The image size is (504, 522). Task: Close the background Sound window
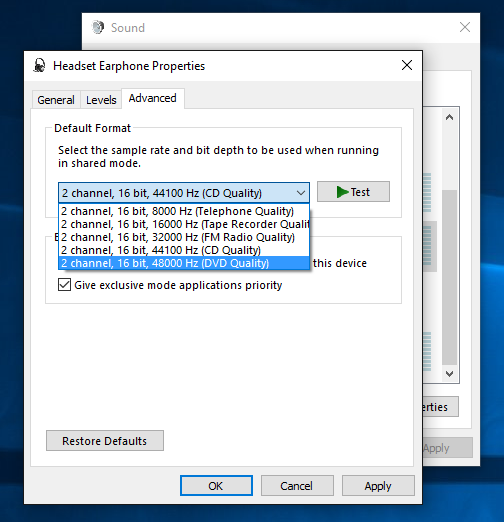[465, 27]
